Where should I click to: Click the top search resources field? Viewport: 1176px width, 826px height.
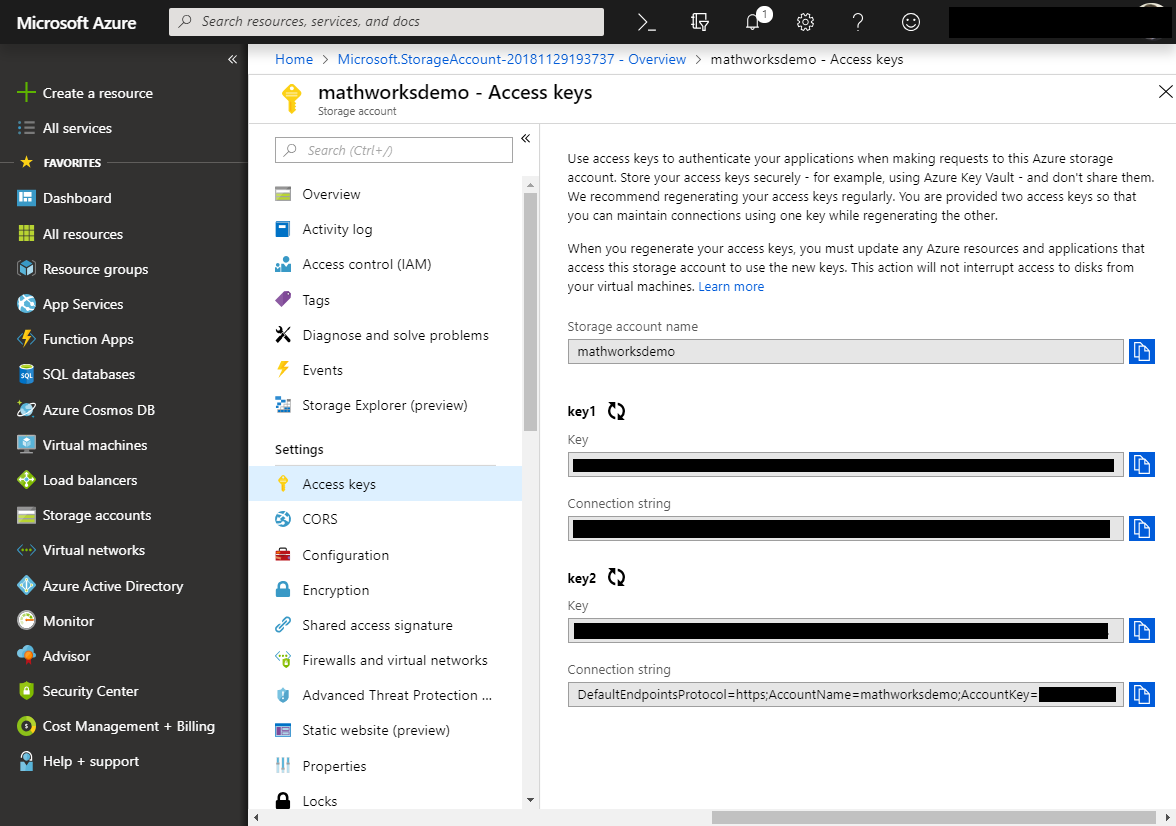point(386,22)
